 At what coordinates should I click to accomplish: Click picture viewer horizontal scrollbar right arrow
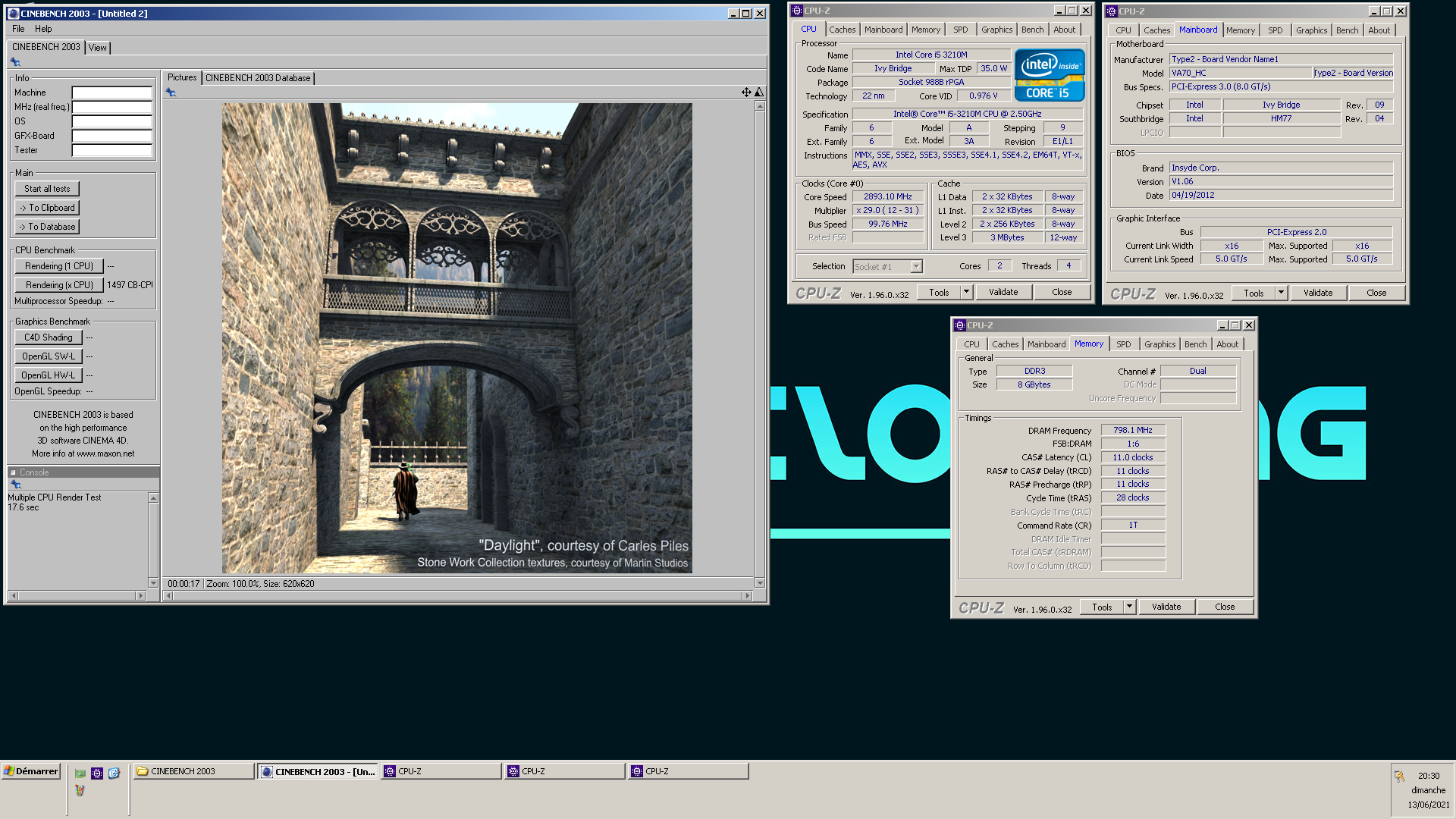pyautogui.click(x=748, y=596)
